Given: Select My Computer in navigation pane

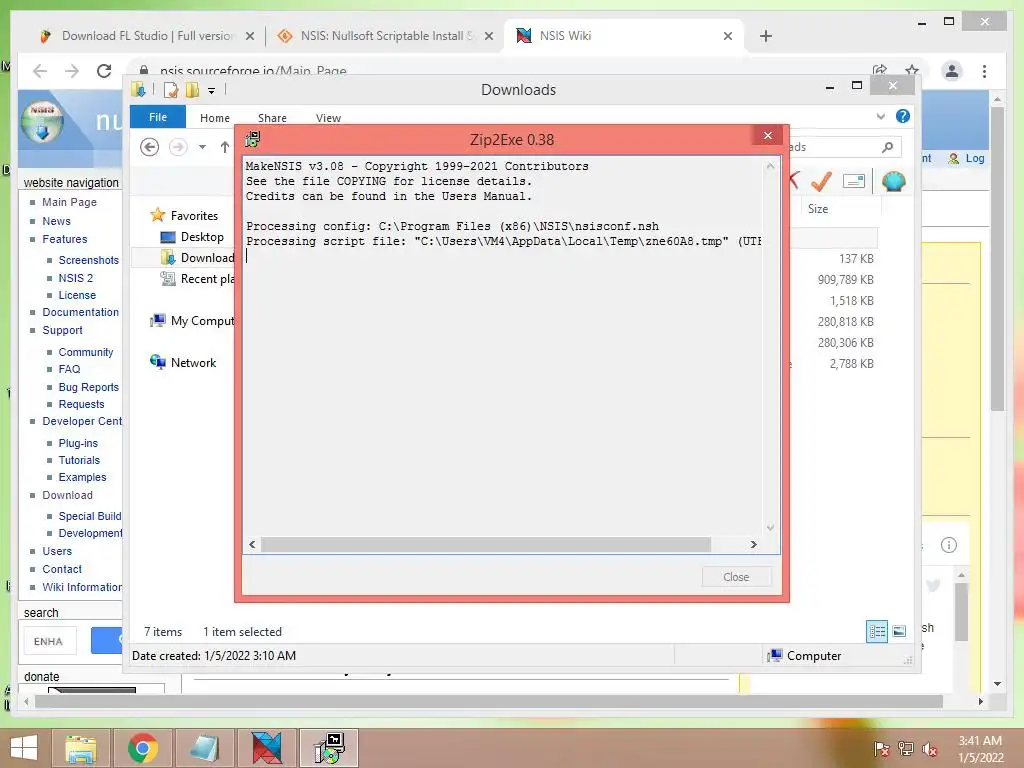Looking at the screenshot, I should 202,321.
